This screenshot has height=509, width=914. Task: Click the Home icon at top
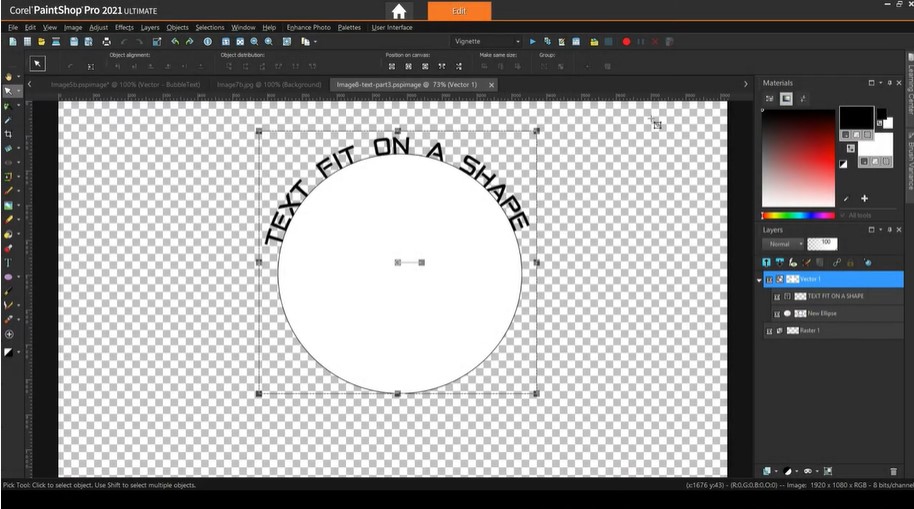pos(399,11)
